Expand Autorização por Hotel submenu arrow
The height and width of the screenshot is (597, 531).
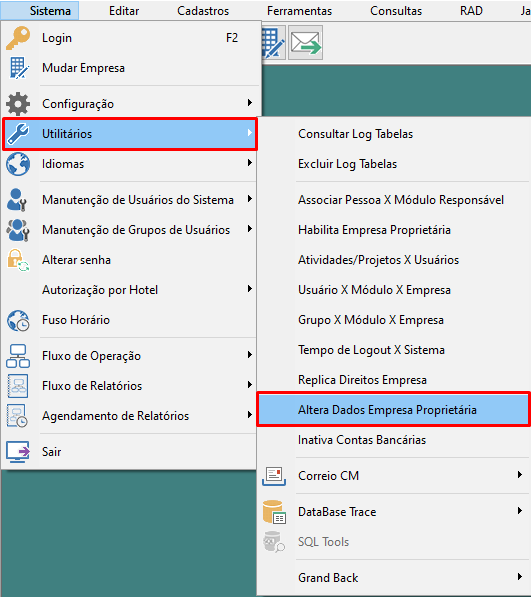click(249, 289)
